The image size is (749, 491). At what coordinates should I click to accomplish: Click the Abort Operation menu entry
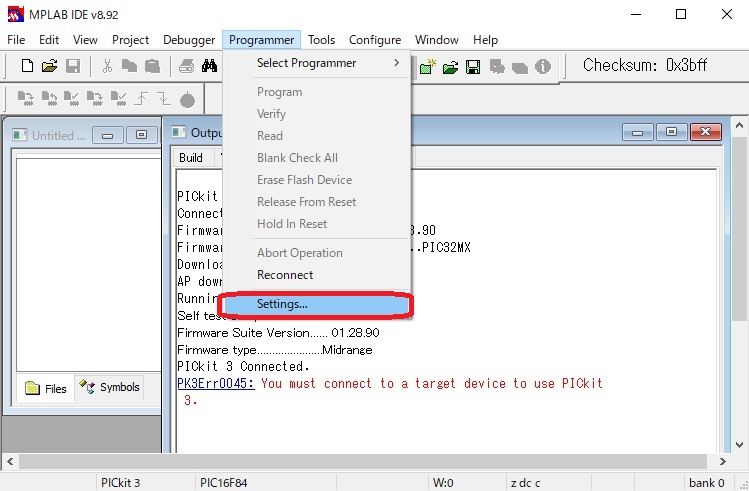(x=316, y=253)
